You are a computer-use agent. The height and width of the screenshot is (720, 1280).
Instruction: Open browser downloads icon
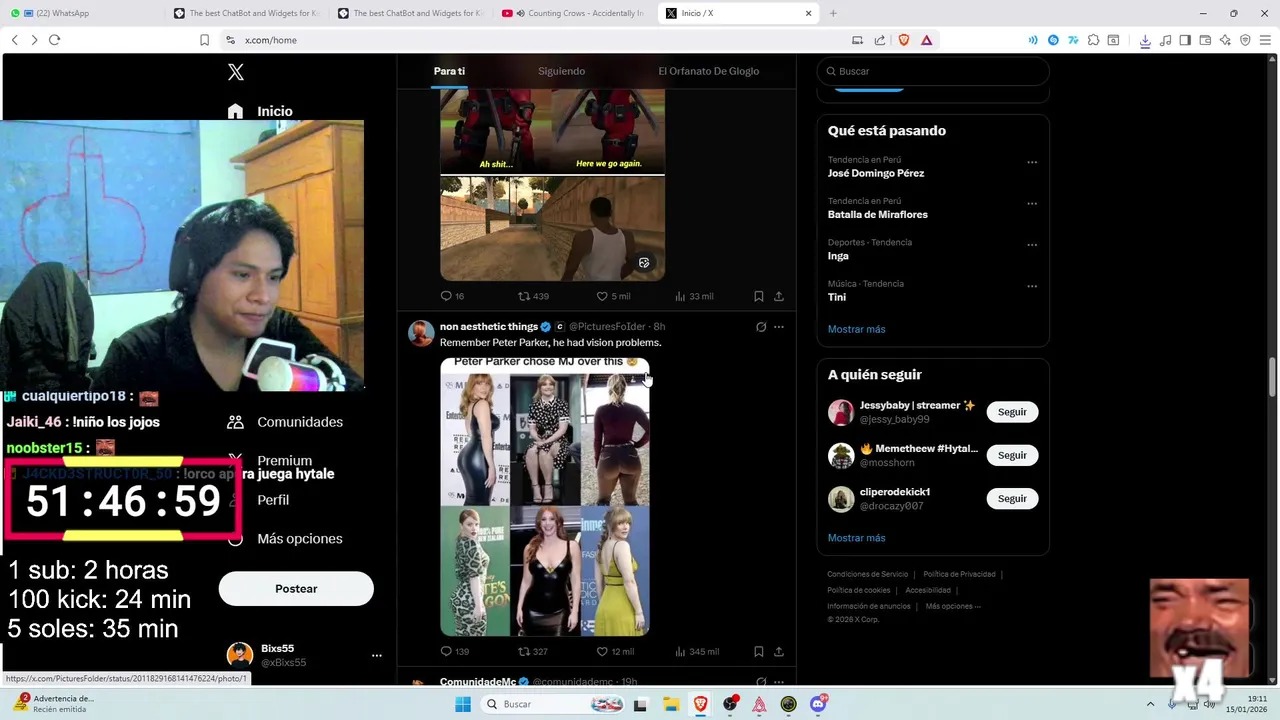[x=1146, y=40]
